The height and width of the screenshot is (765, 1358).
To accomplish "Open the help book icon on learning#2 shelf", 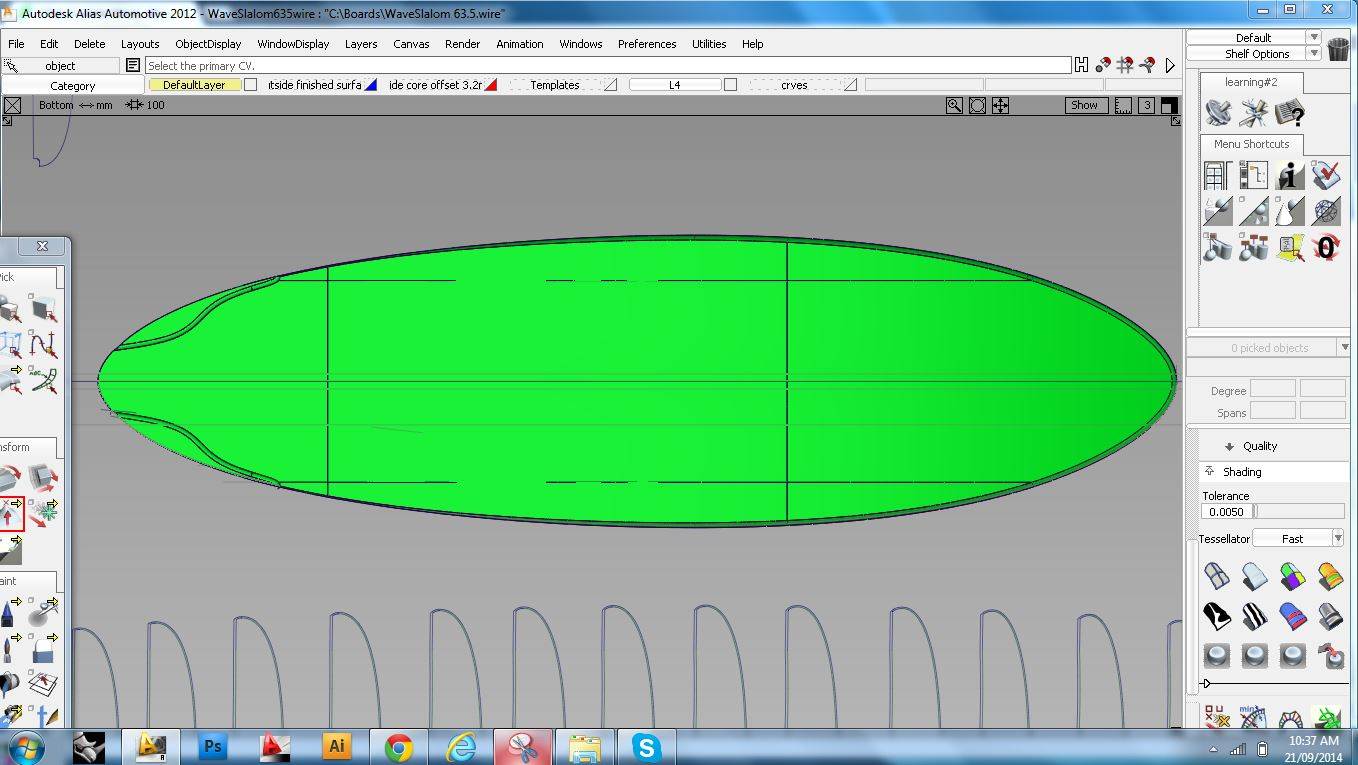I will pyautogui.click(x=1290, y=113).
